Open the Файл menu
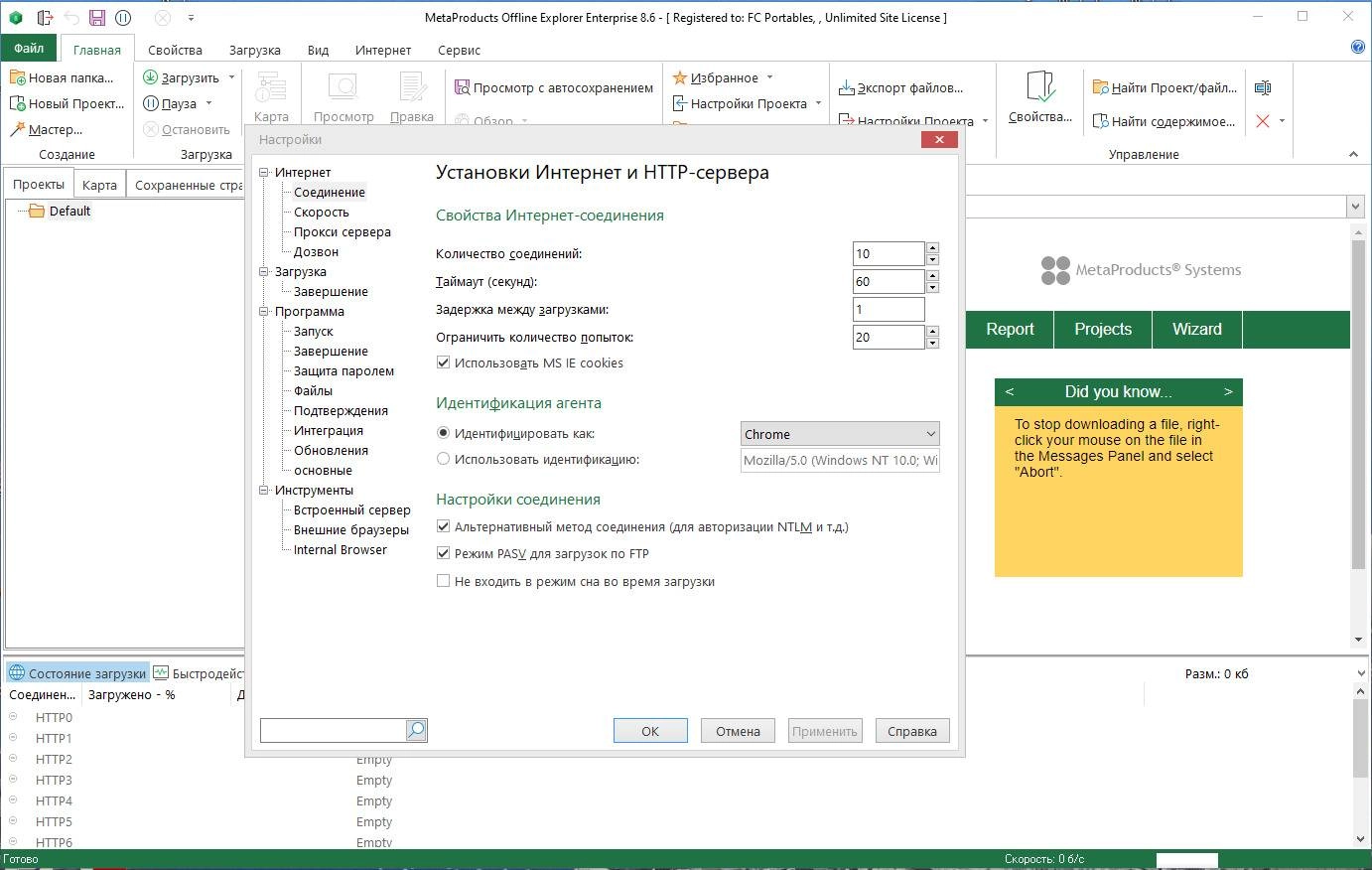The width and height of the screenshot is (1372, 870). point(29,48)
